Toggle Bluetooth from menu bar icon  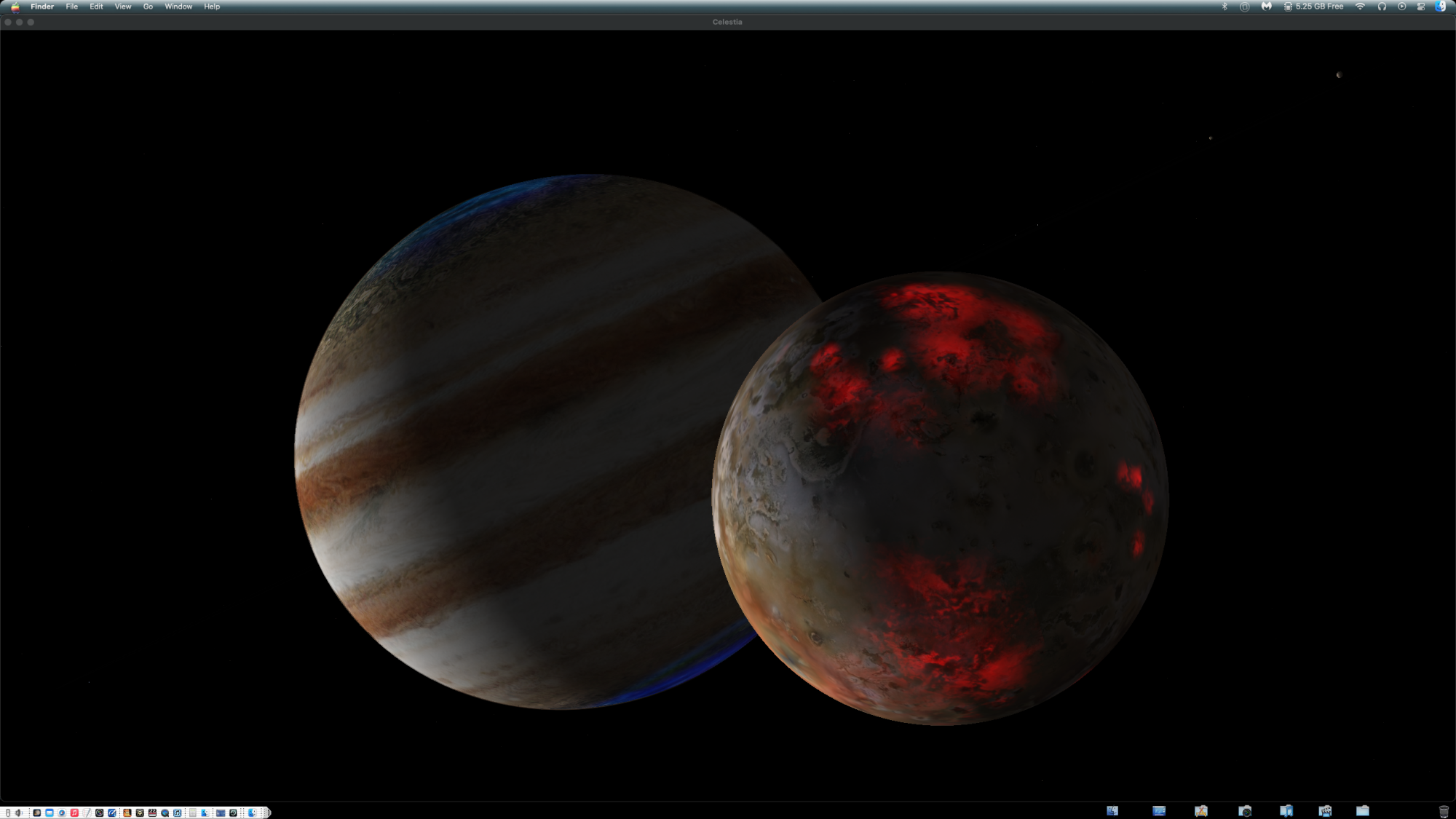click(x=1224, y=7)
